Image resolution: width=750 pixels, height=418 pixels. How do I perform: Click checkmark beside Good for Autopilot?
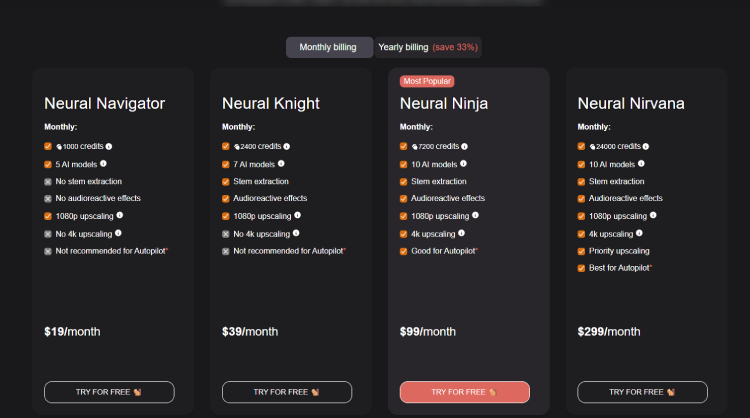(404, 252)
